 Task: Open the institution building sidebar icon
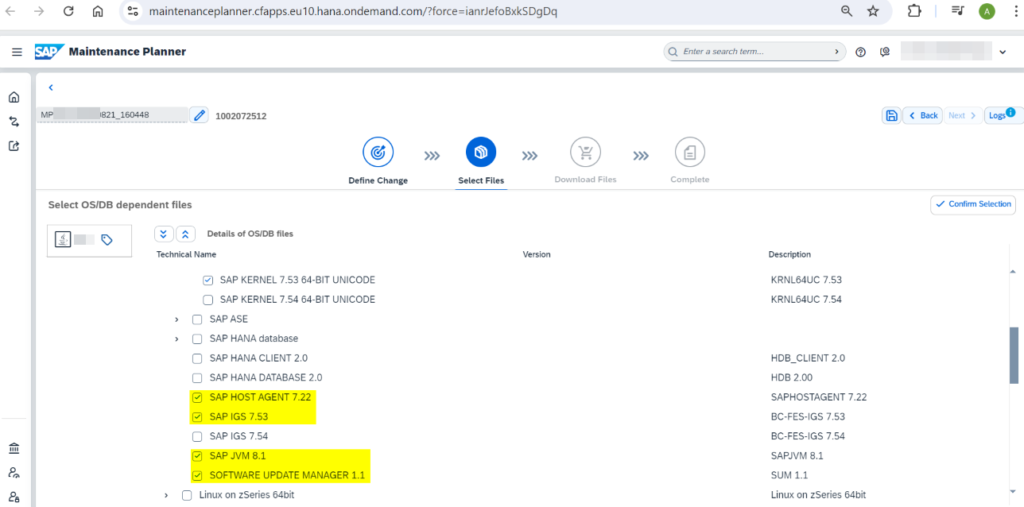pos(14,448)
